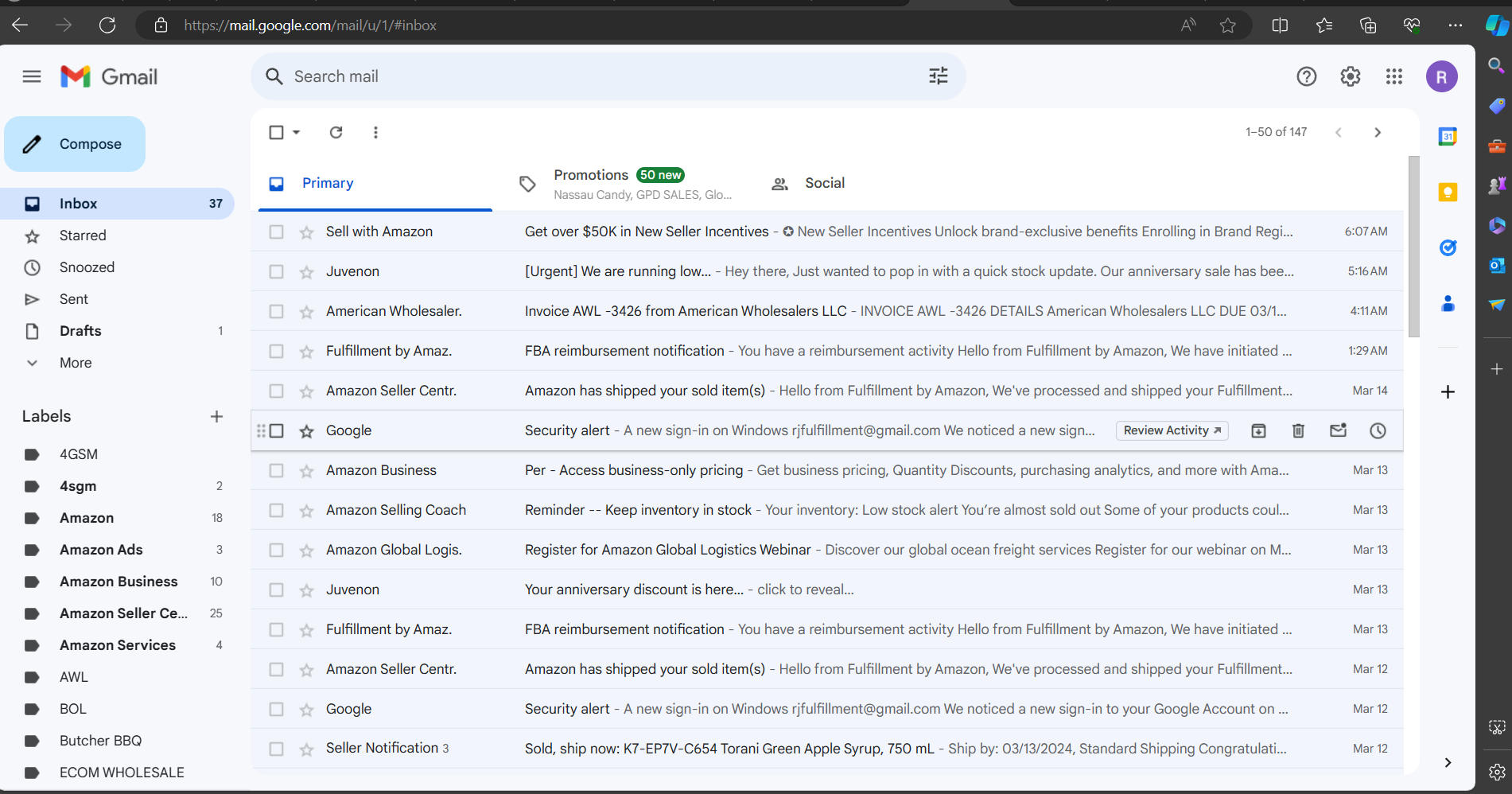Open Google Keep side panel icon
The width and height of the screenshot is (1512, 794).
1448,193
